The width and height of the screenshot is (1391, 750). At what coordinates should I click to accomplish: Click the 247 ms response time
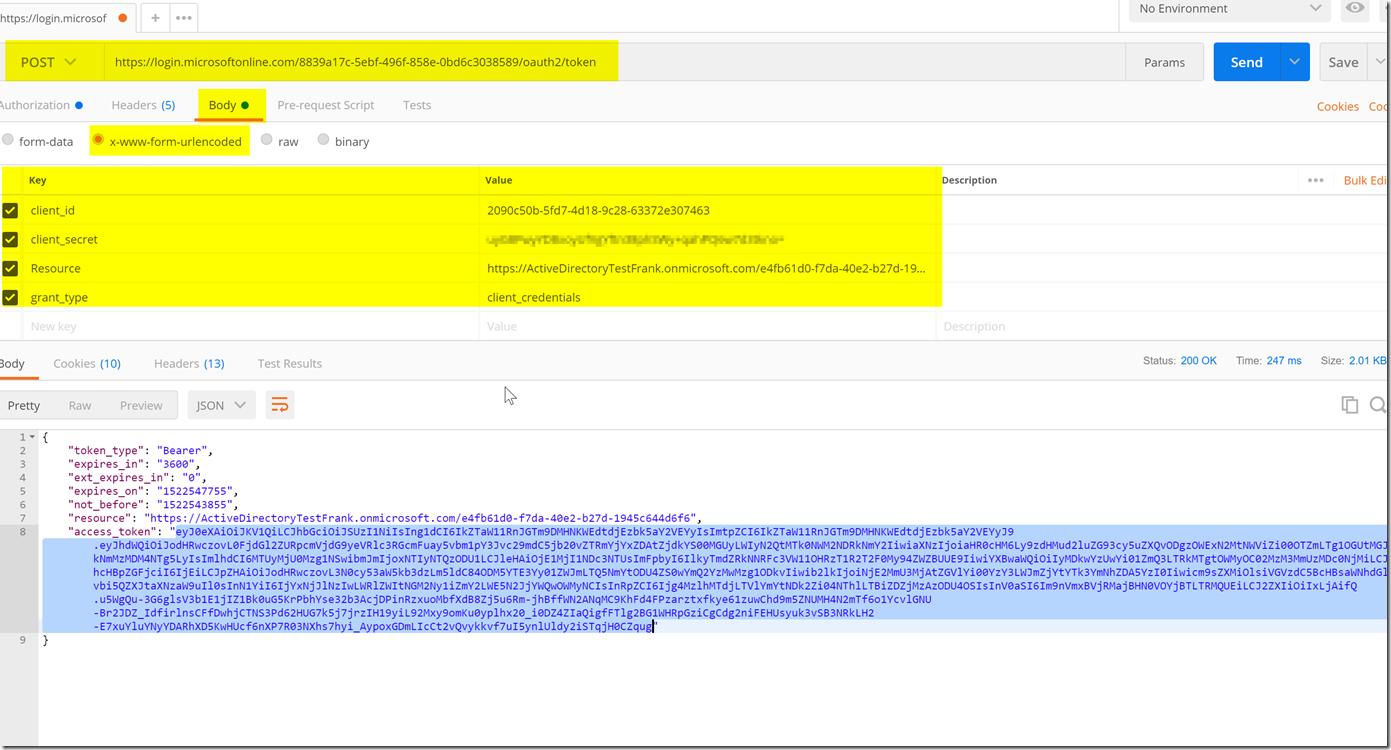click(x=1284, y=361)
